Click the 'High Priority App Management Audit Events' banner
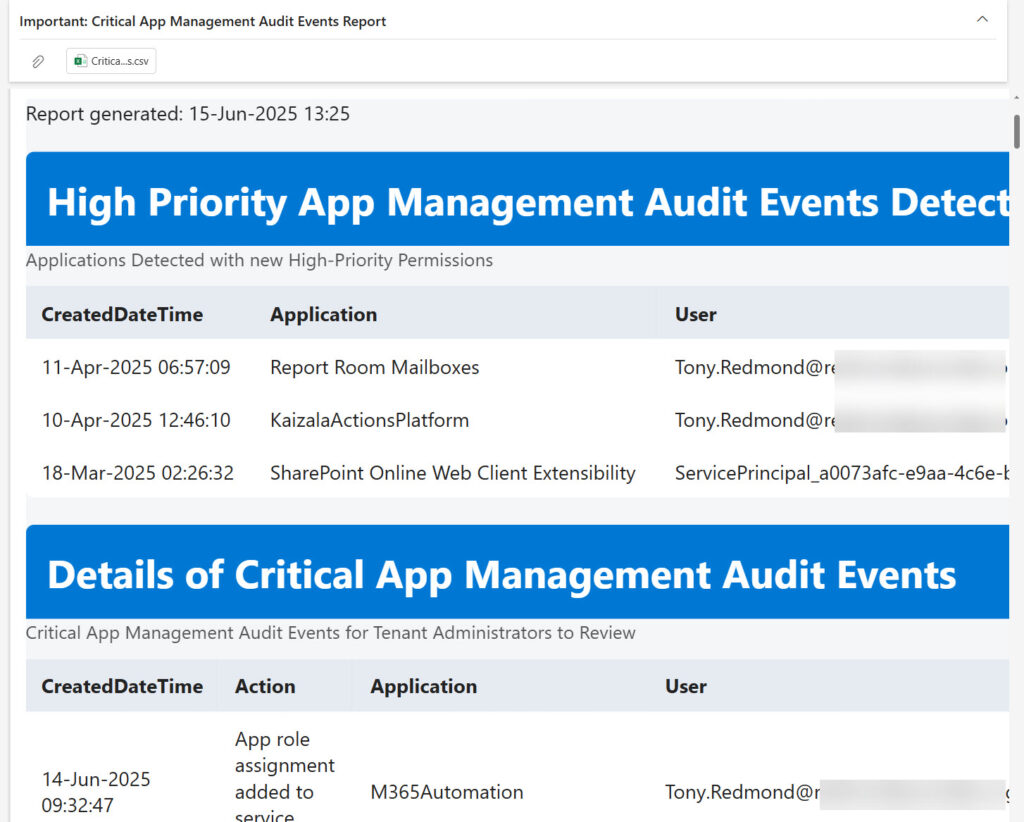The image size is (1024, 822). [x=517, y=199]
